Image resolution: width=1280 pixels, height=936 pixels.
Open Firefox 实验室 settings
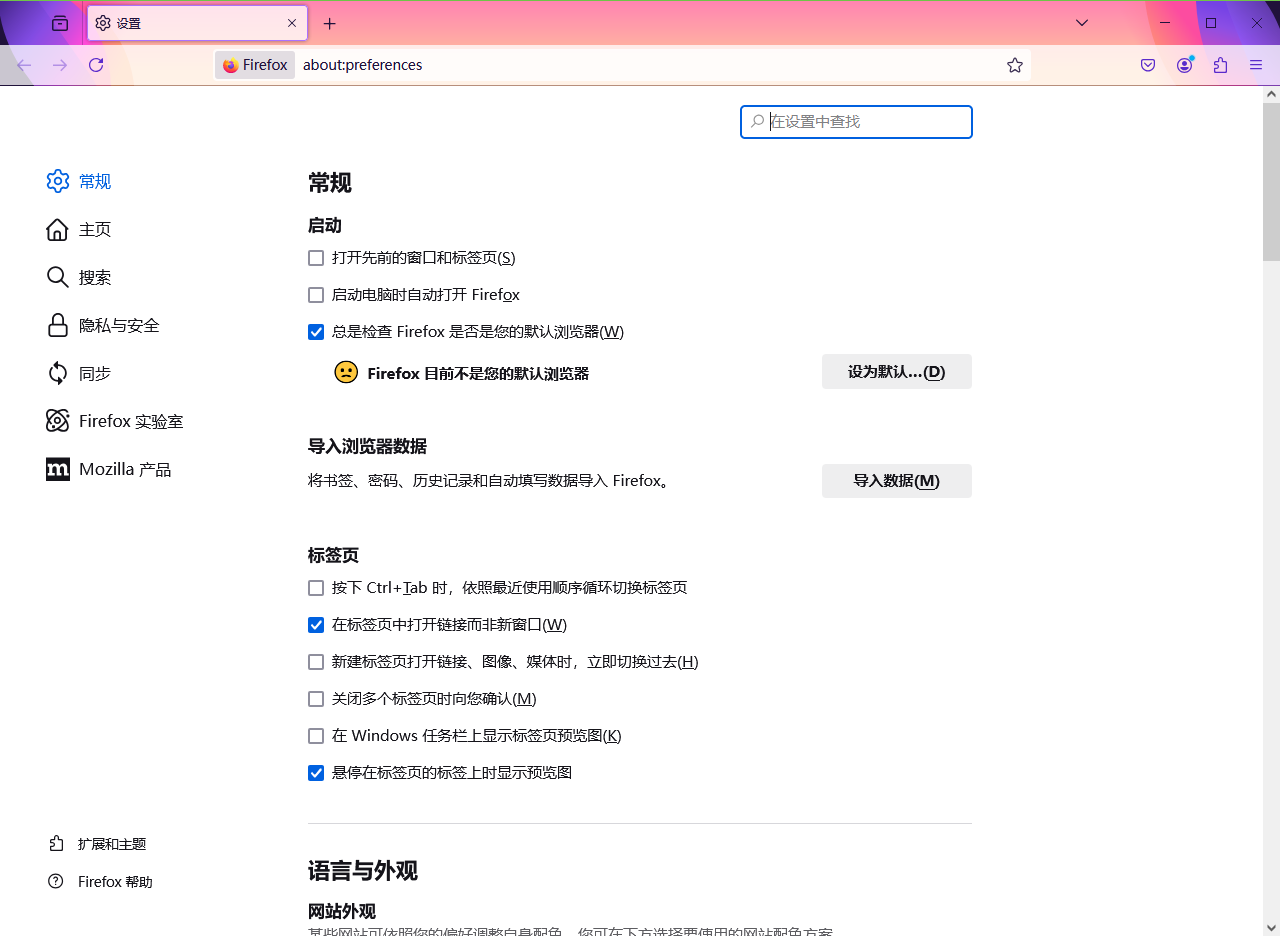(x=130, y=421)
